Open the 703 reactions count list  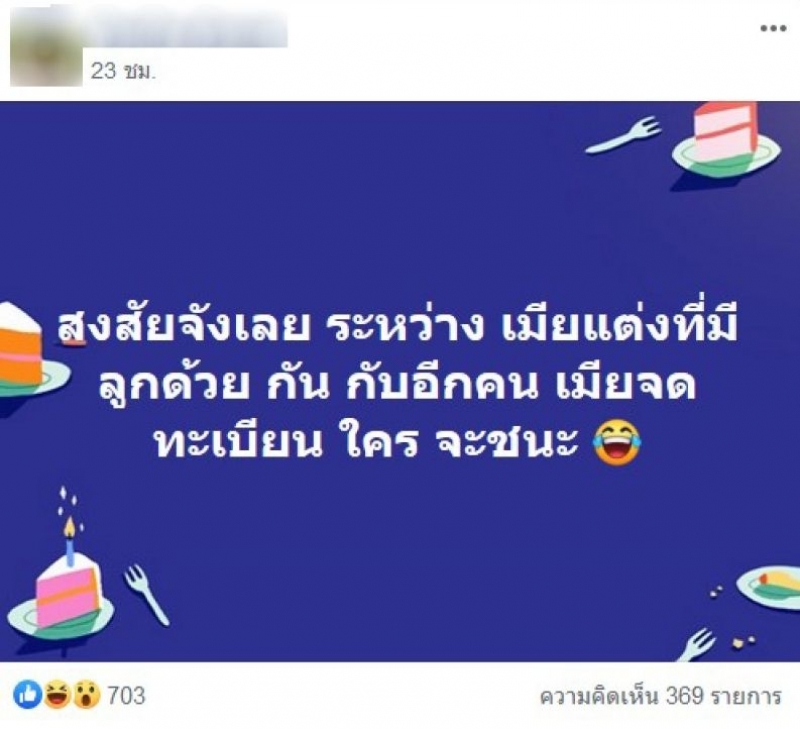[126, 695]
